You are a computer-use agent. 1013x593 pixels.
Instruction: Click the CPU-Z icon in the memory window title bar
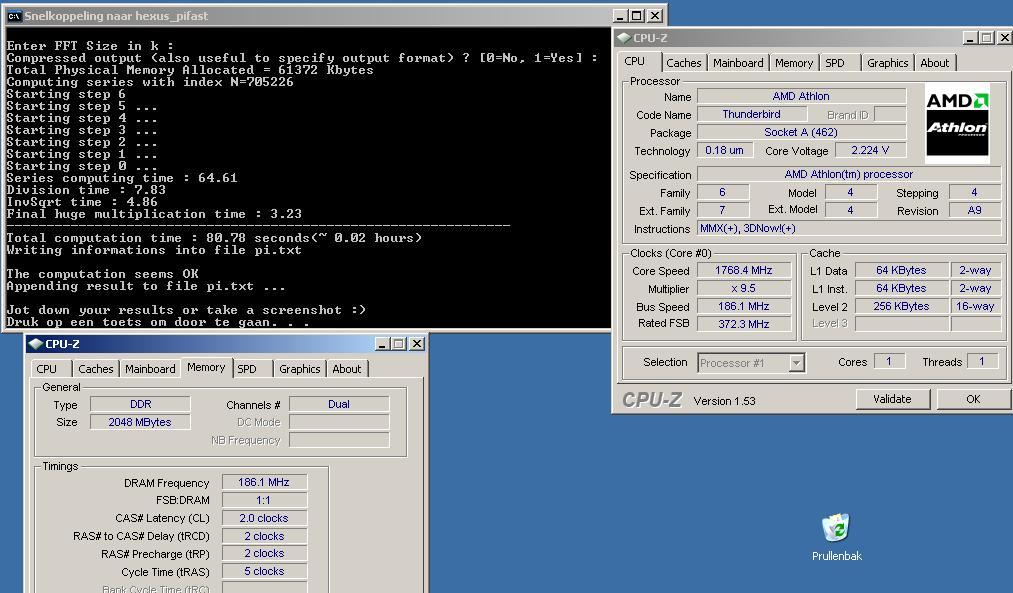tap(36, 344)
